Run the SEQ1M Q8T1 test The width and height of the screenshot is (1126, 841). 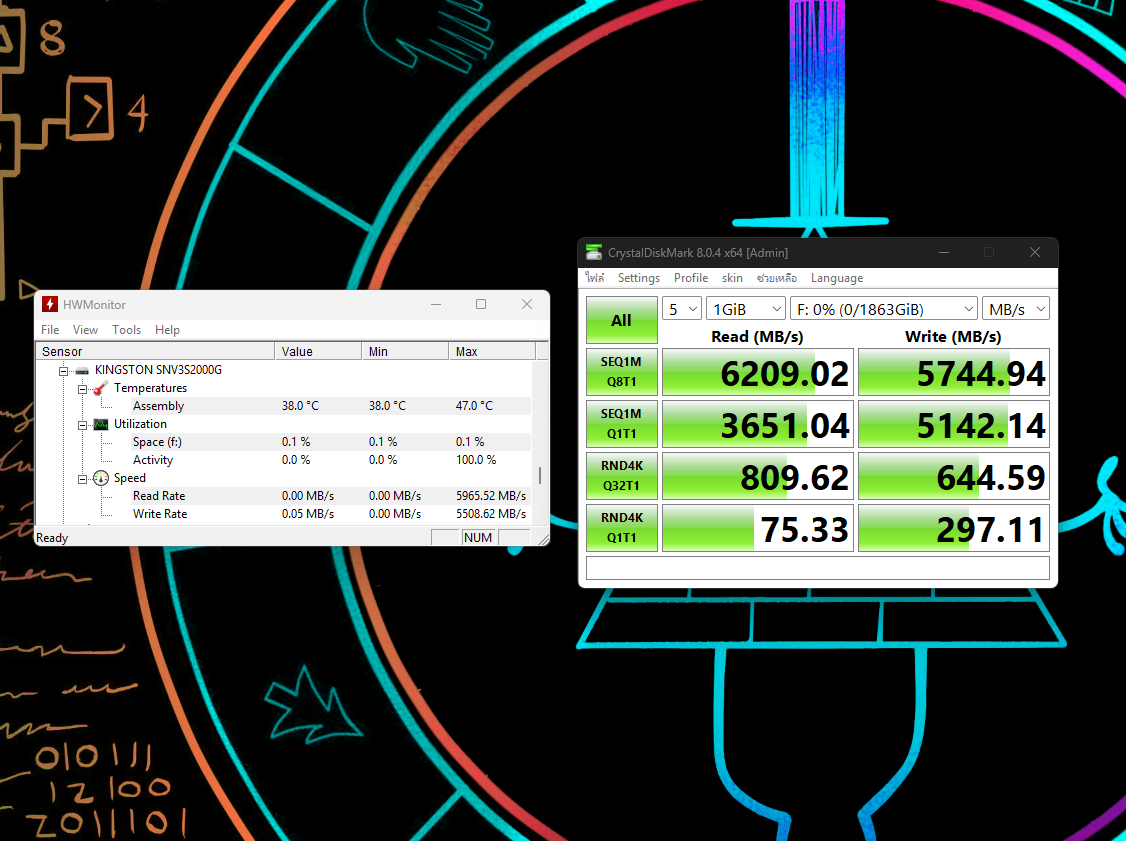(621, 372)
